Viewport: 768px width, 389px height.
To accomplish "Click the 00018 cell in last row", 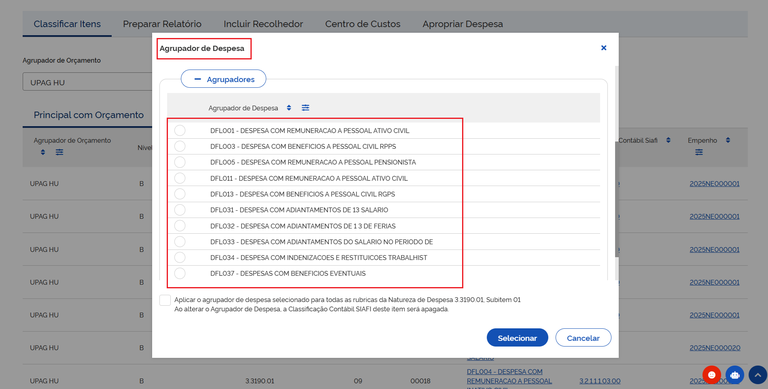I will pos(420,381).
